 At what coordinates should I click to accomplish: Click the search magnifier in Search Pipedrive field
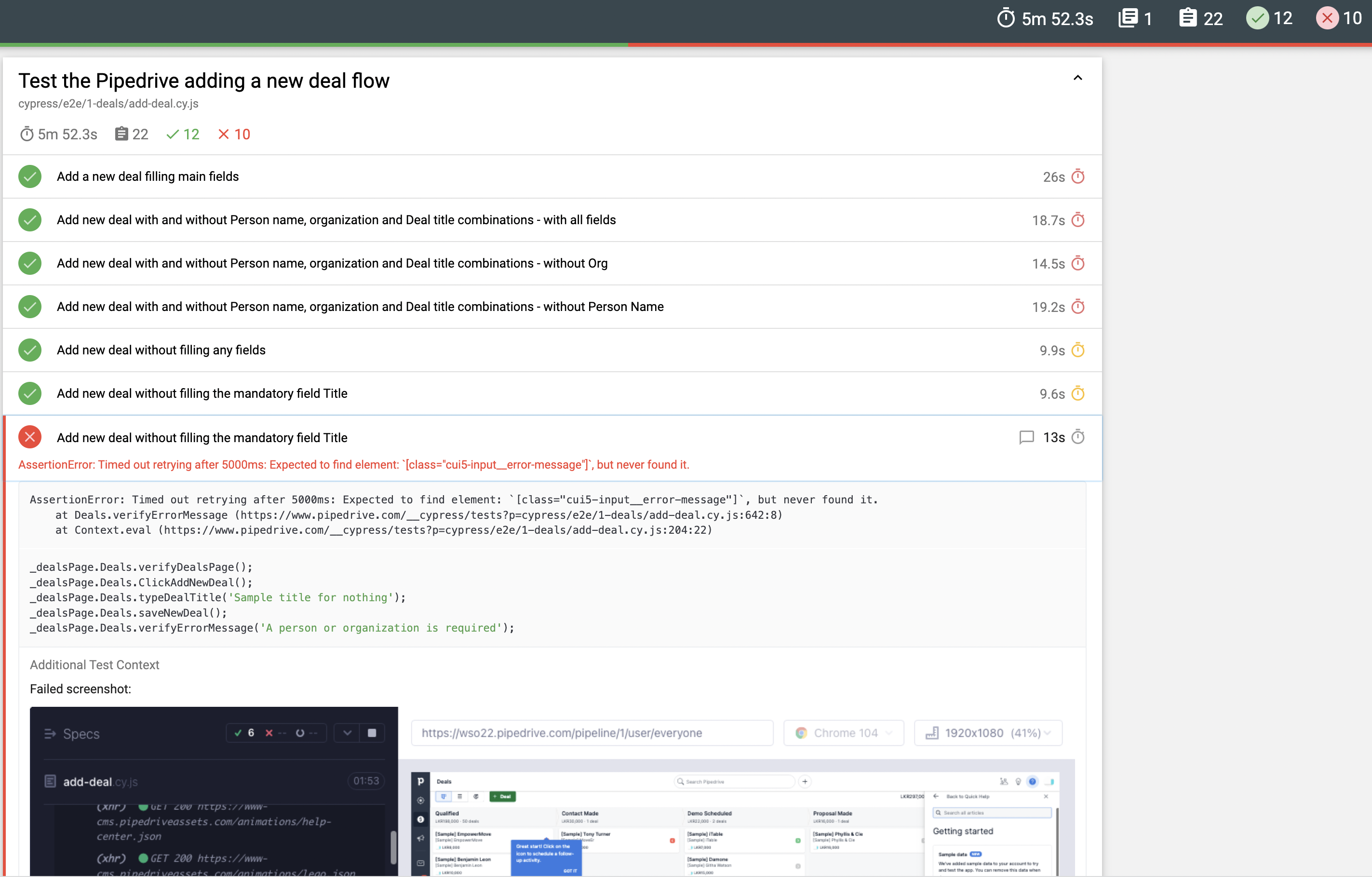click(x=682, y=781)
